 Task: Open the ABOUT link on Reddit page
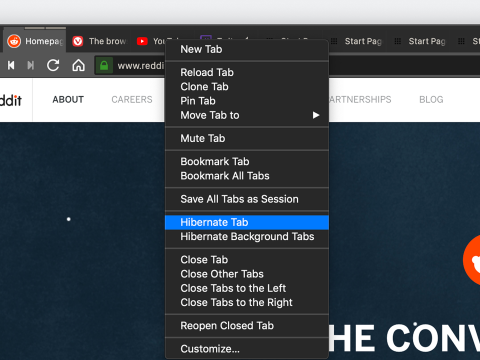tap(68, 100)
